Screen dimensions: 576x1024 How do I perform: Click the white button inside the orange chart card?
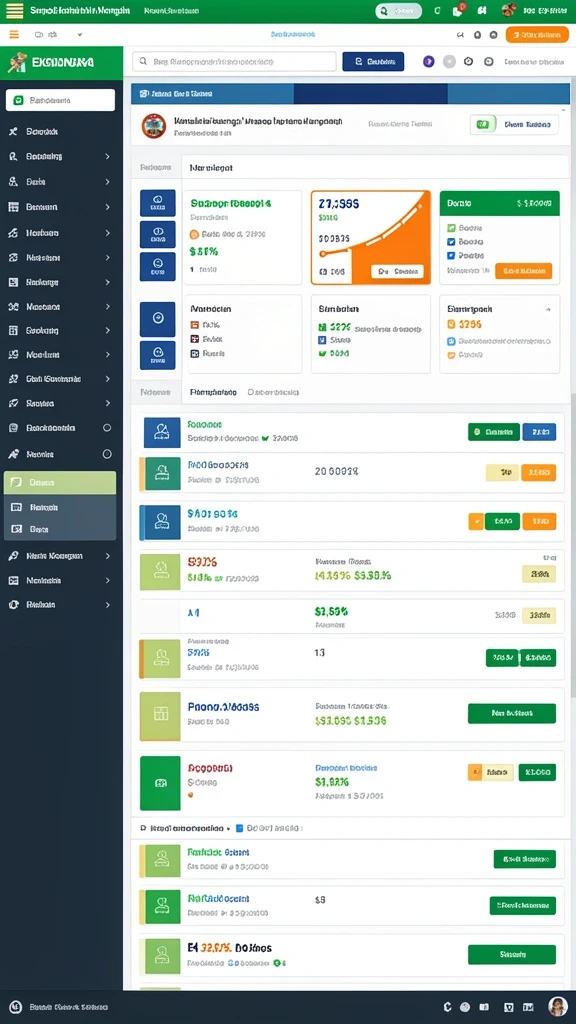(x=397, y=271)
